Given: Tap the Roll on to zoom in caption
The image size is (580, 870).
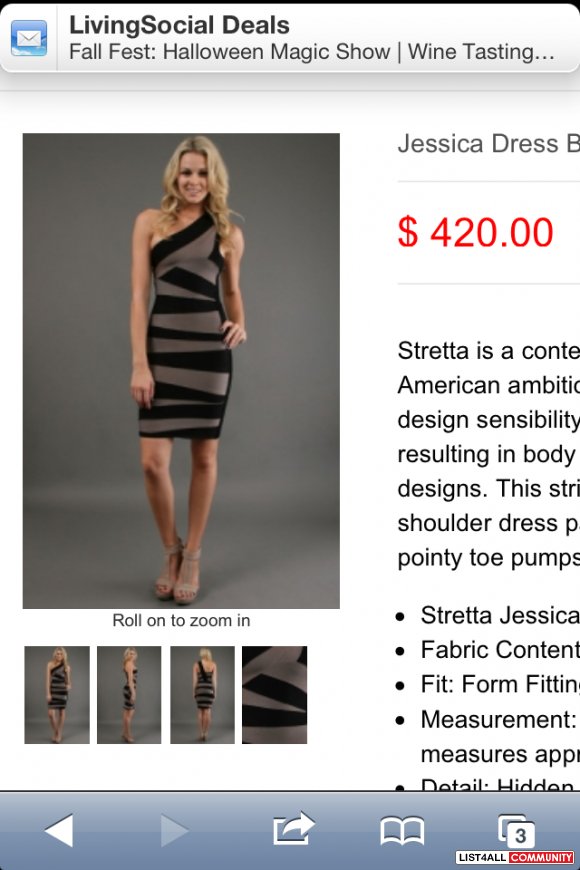Looking at the screenshot, I should (x=181, y=620).
